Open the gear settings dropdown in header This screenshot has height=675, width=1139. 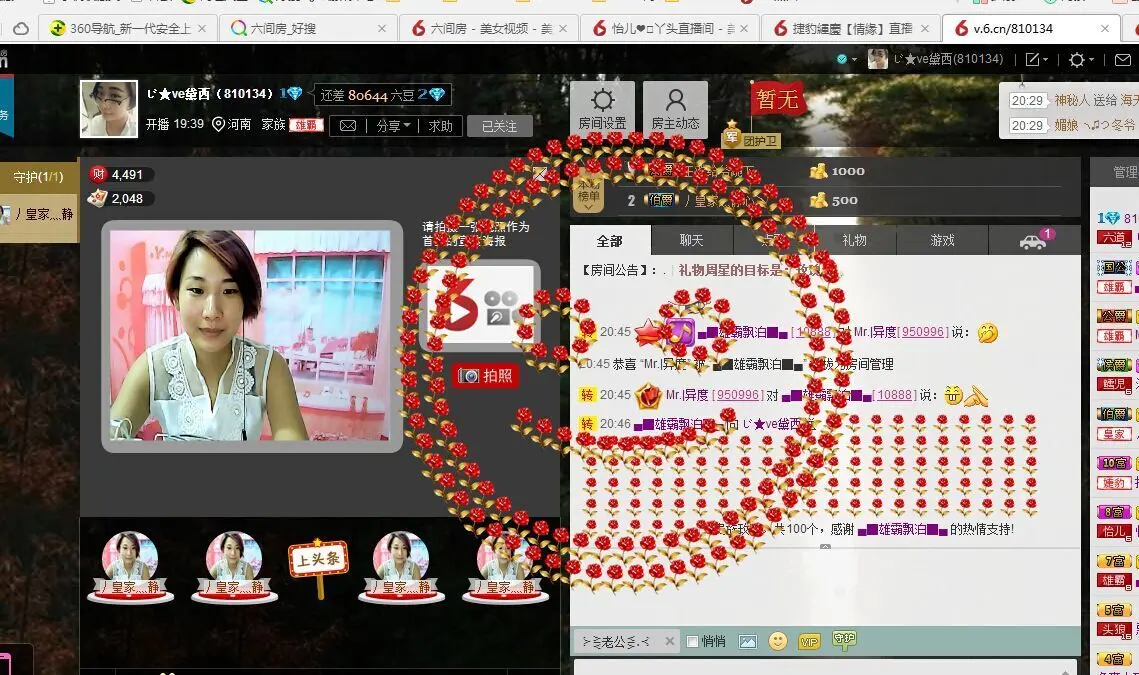click(1082, 60)
